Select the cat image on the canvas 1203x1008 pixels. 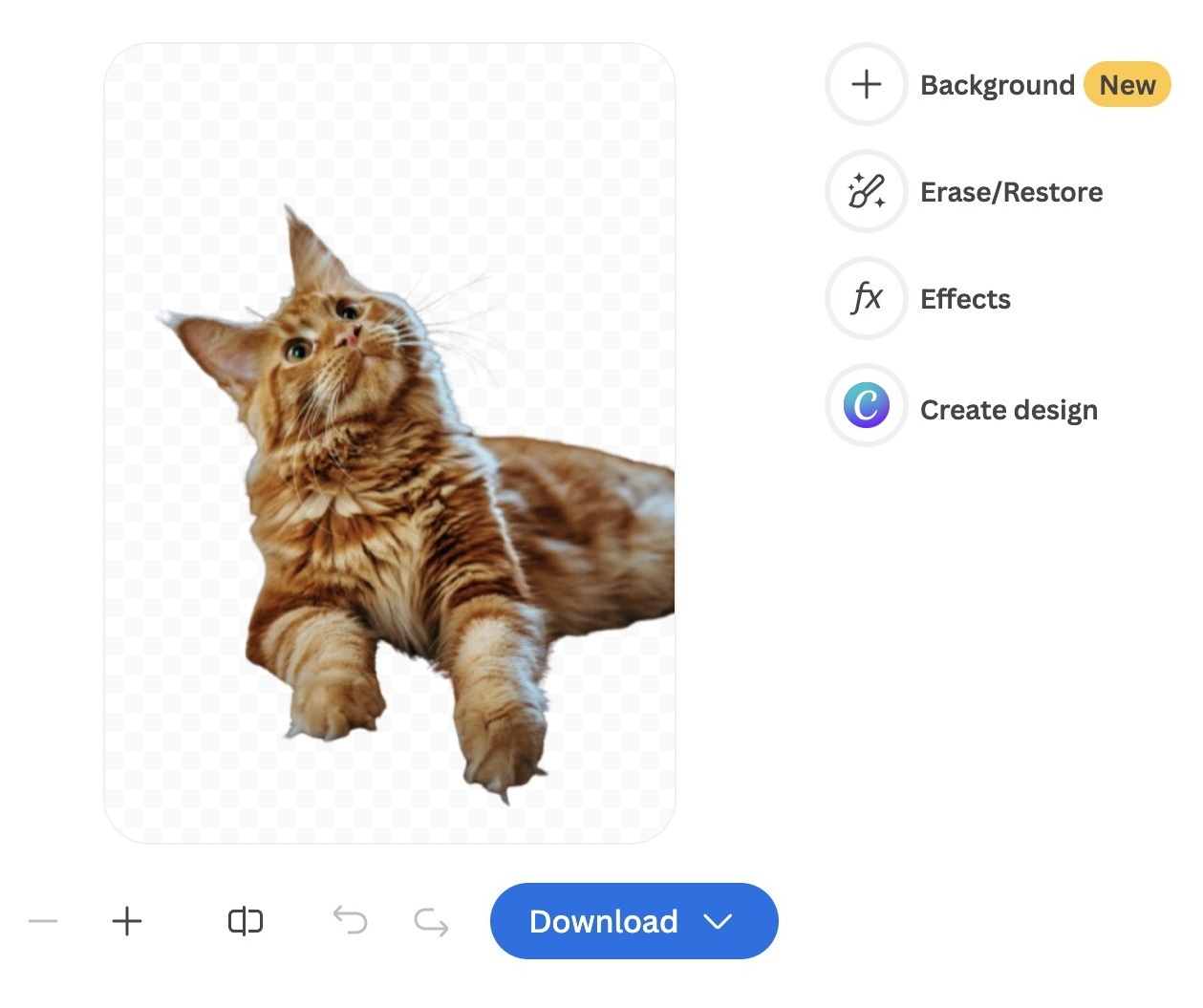(x=382, y=478)
